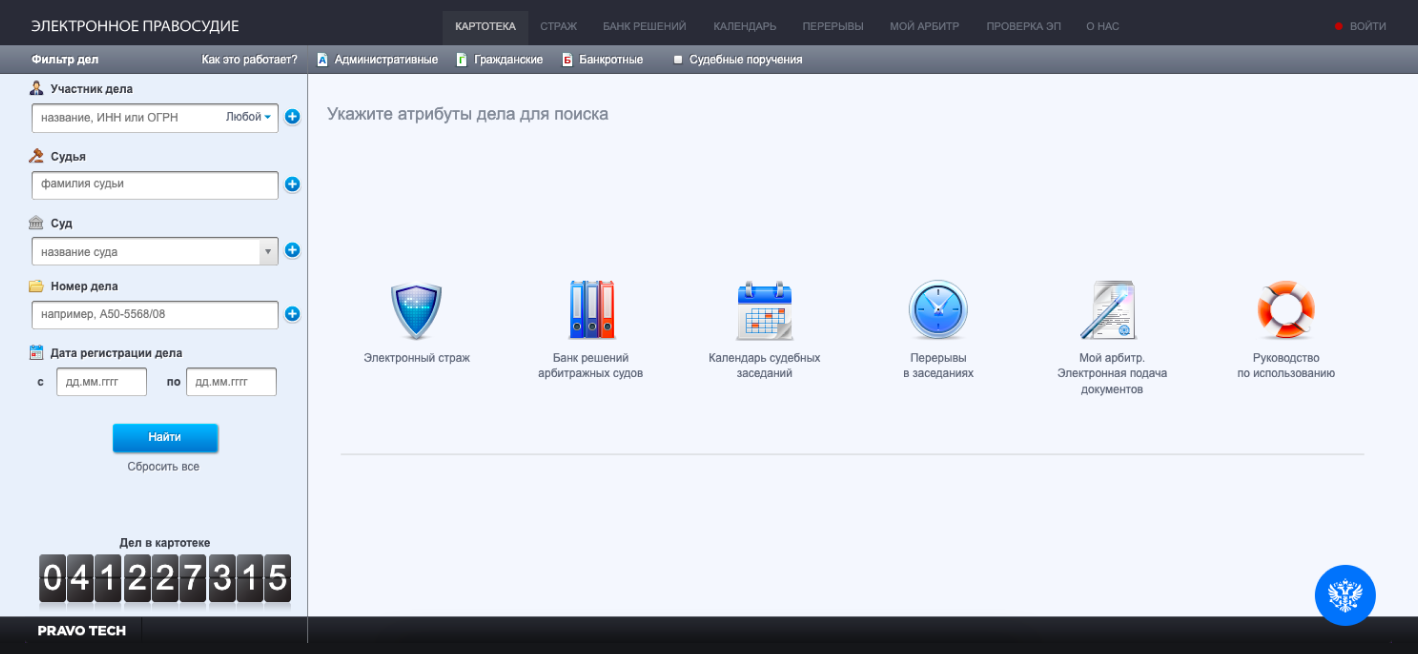Viewport: 1418px width, 654px height.
Task: Open the court name dropdown arrow
Action: click(268, 252)
